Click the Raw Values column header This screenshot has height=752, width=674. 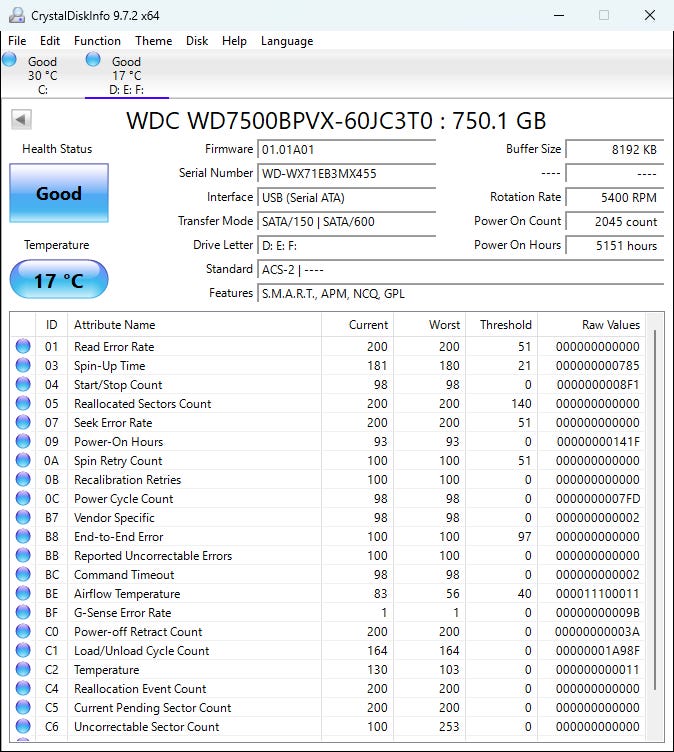coord(610,325)
